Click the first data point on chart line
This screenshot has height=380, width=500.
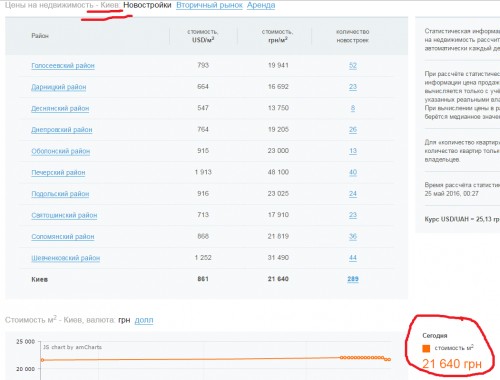point(42,360)
